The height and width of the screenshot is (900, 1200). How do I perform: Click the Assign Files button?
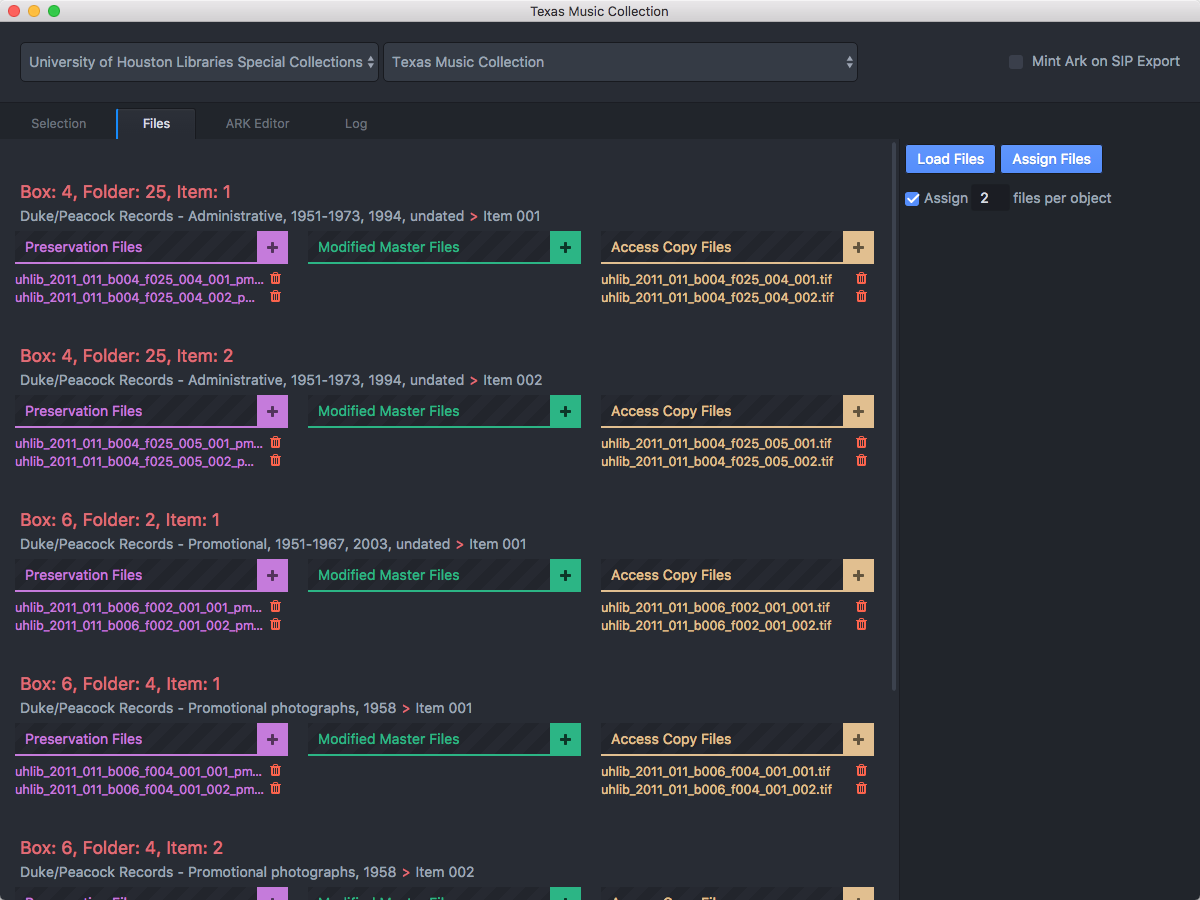tap(1051, 159)
